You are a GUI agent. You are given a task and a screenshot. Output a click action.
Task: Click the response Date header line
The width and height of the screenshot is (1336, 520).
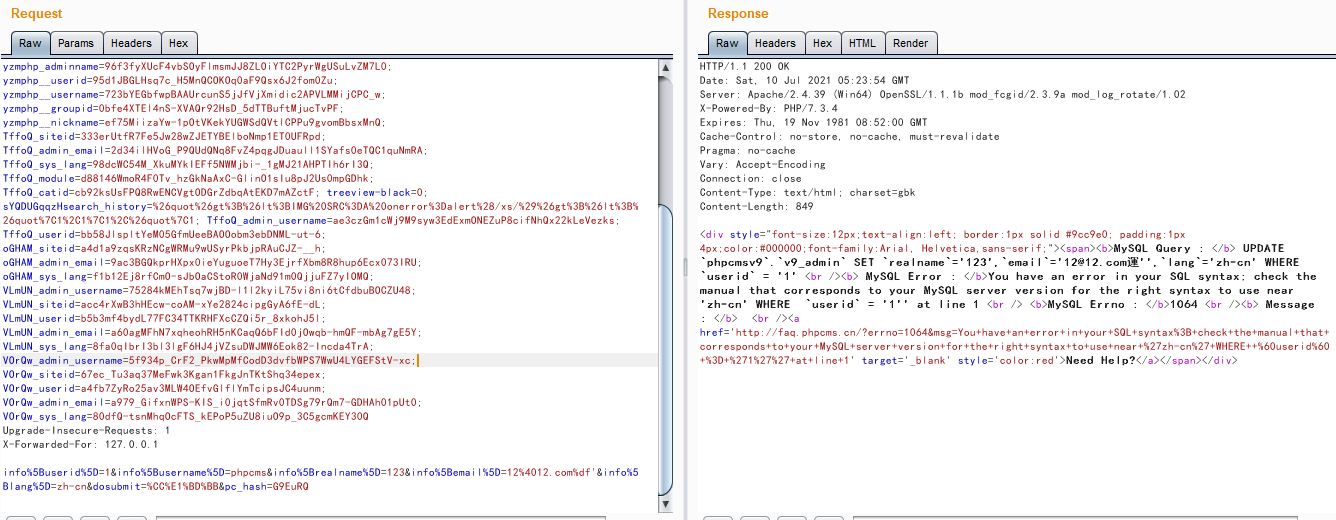(805, 80)
